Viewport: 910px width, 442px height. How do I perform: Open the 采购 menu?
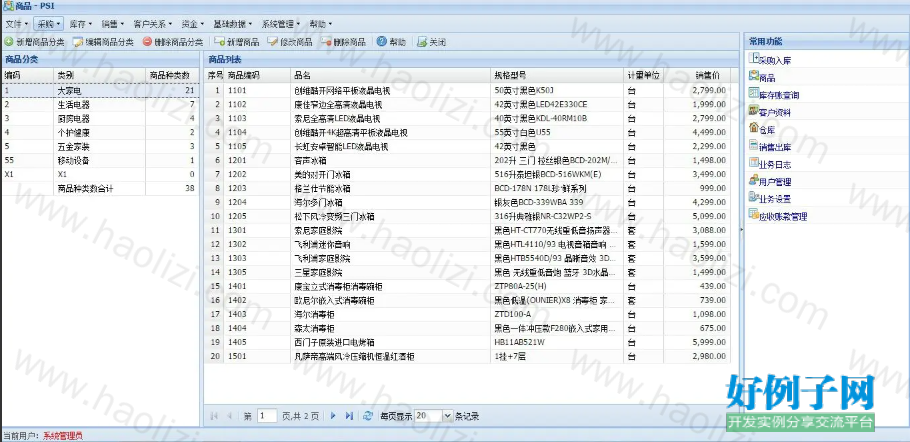point(48,24)
